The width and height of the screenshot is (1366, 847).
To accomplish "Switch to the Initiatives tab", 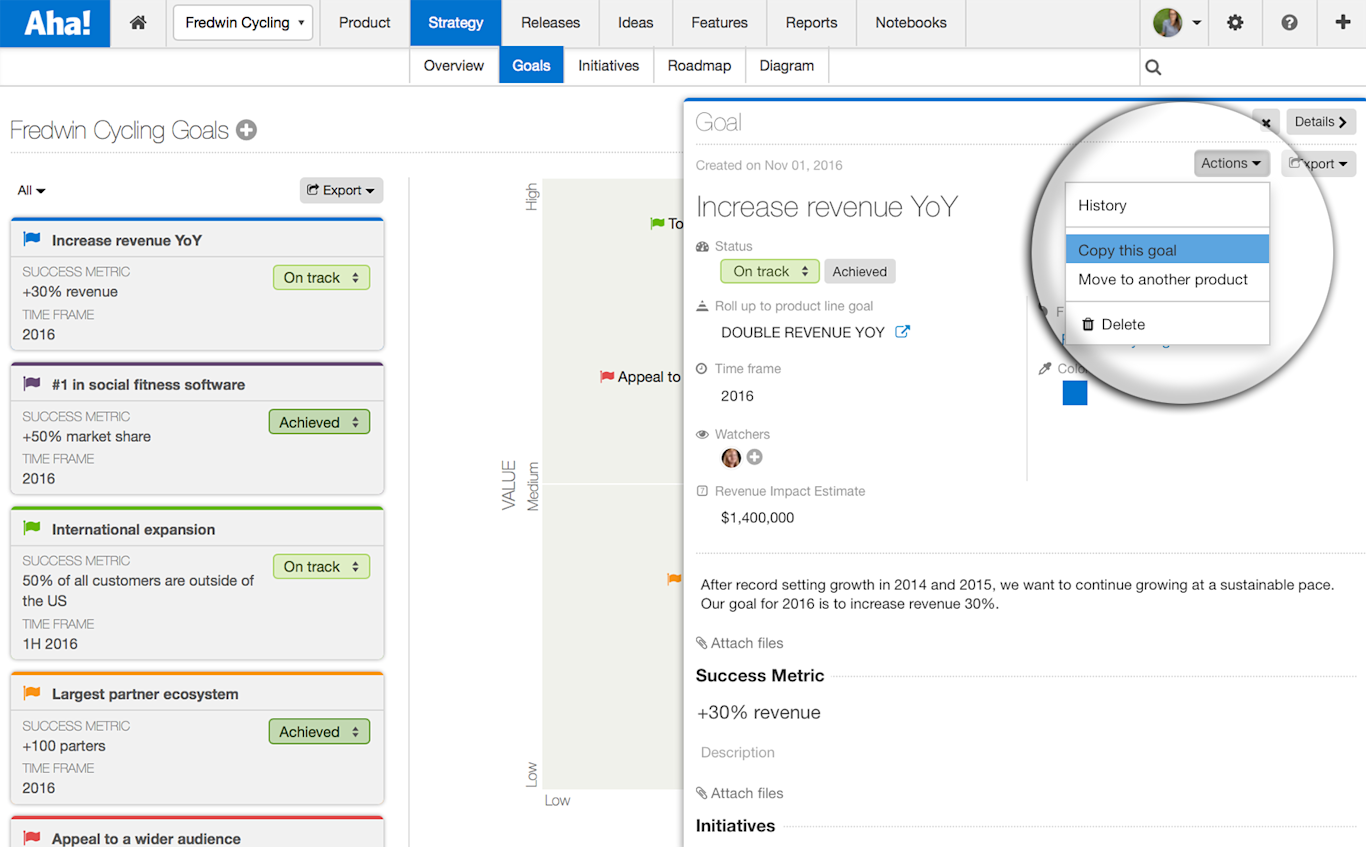I will [608, 65].
